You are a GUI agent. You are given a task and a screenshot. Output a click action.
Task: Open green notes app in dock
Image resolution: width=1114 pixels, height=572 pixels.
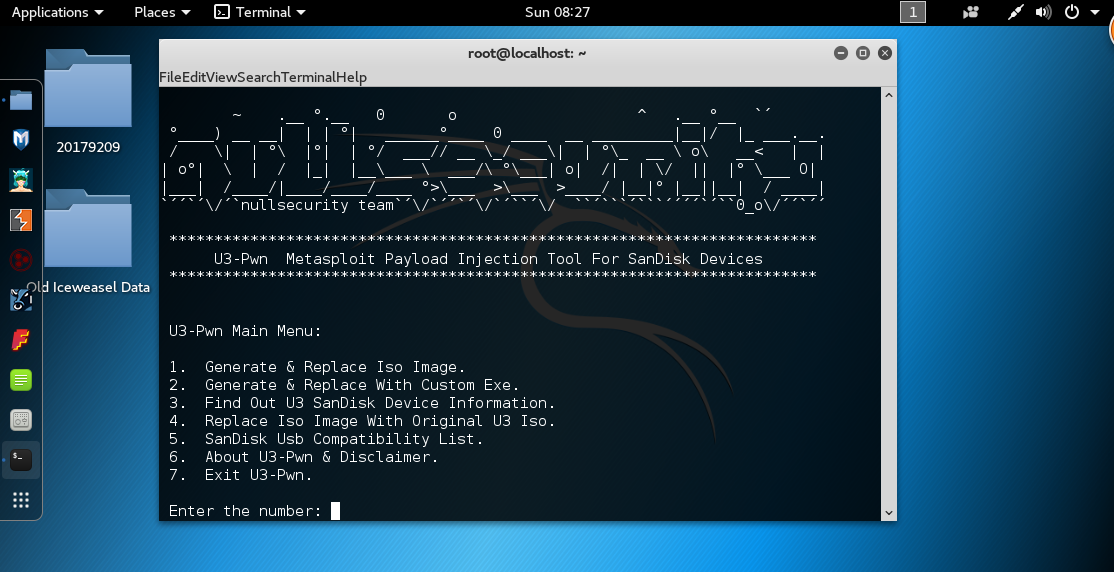coord(21,380)
